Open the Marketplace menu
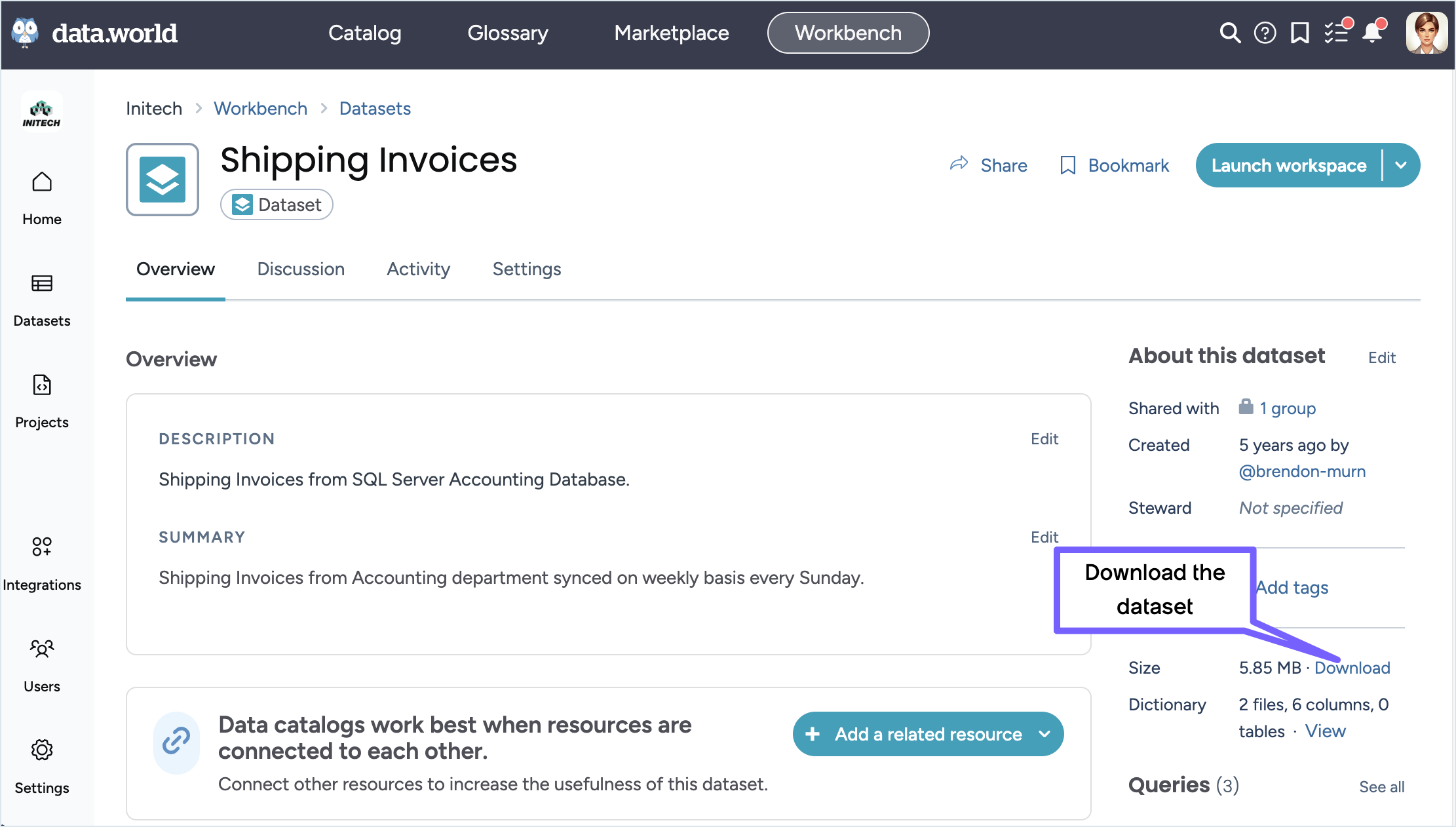This screenshot has height=827, width=1456. (672, 33)
